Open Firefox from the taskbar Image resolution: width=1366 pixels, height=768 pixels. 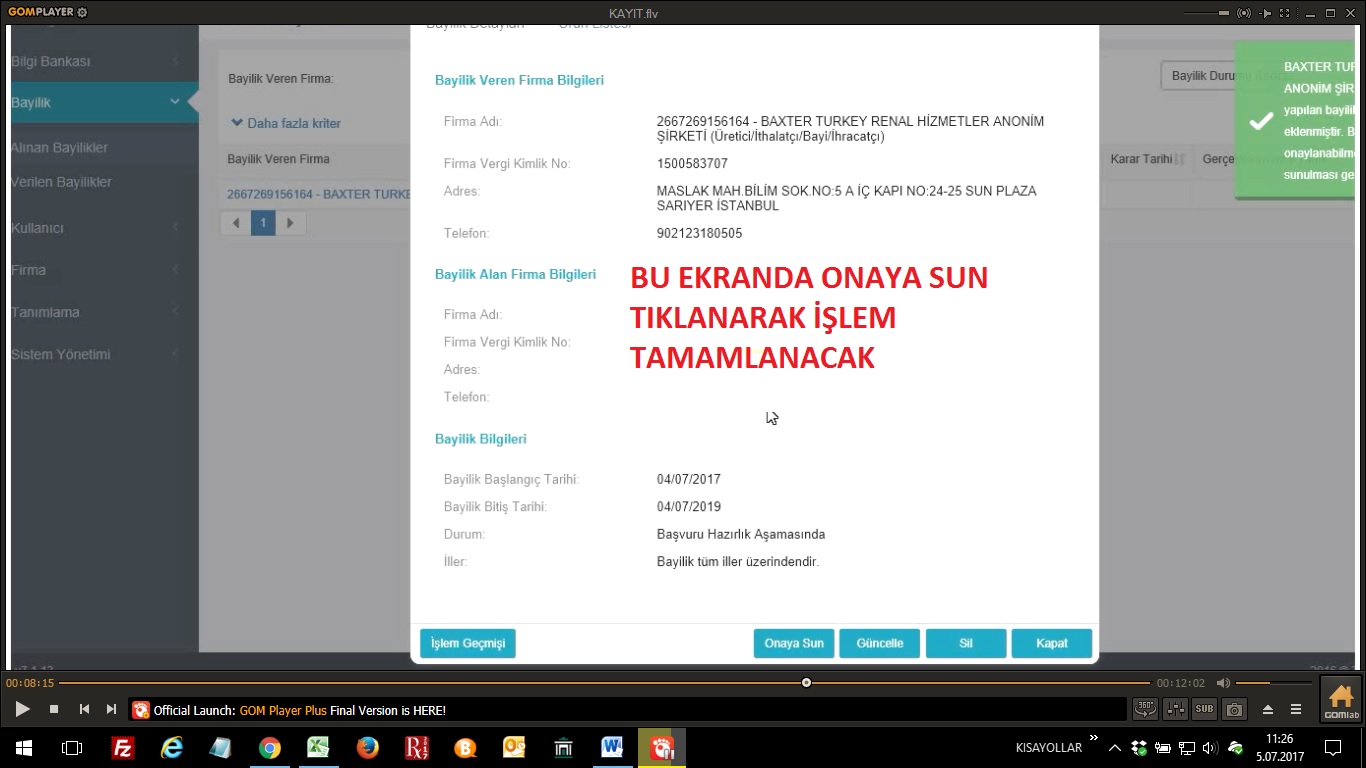367,747
